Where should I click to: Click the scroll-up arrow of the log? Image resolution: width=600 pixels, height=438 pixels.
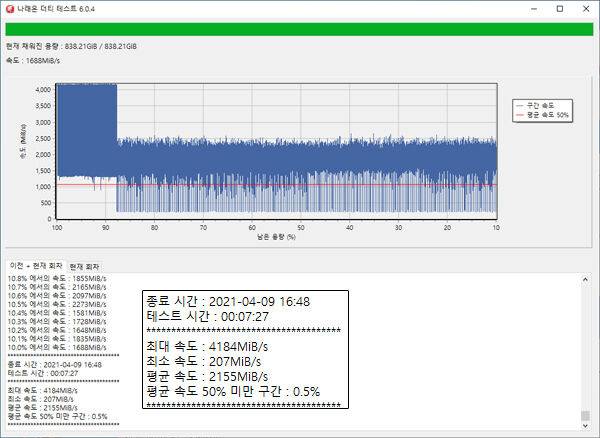[586, 278]
